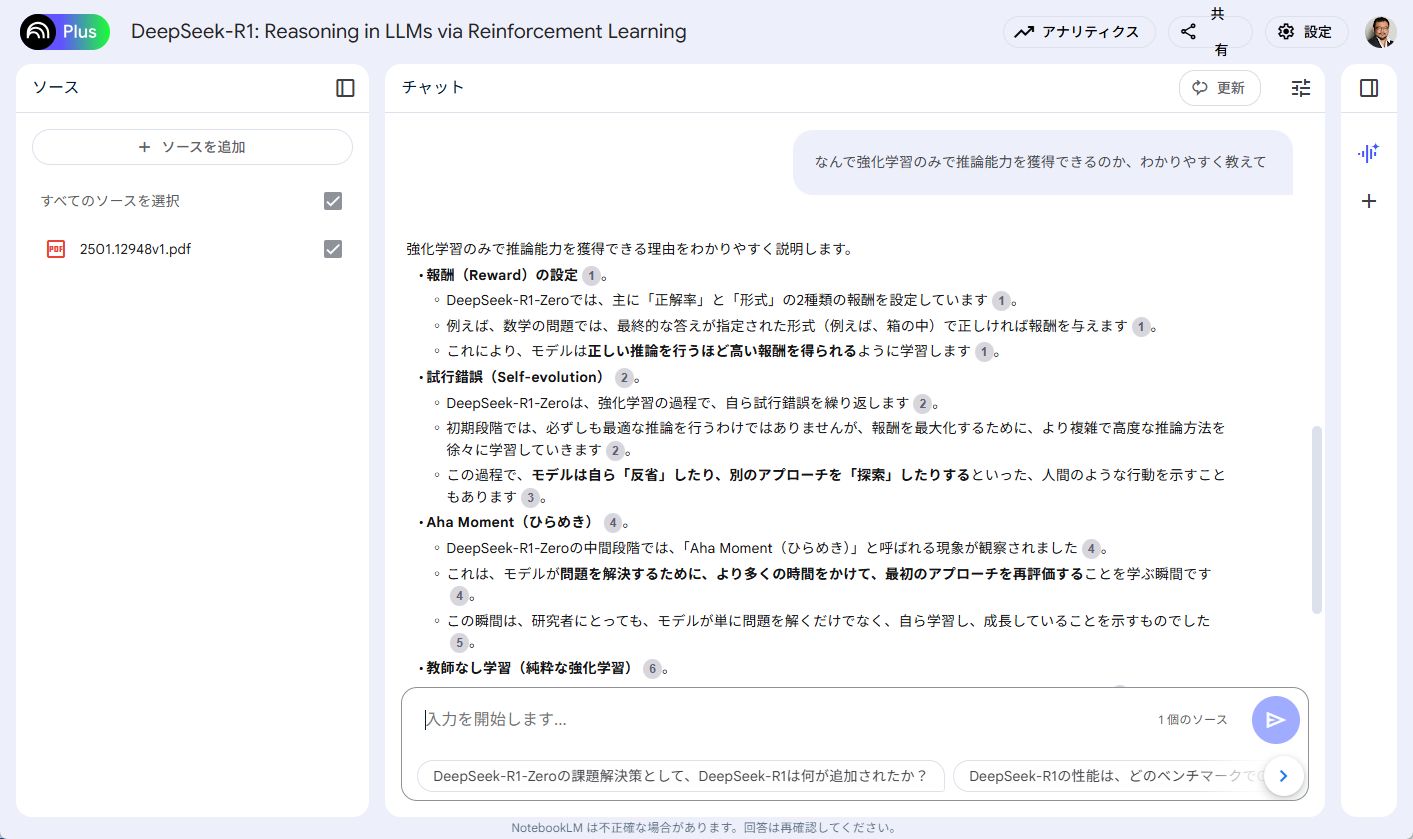Open notebook 設定 with the gear icon
The width and height of the screenshot is (1413, 839).
[x=1306, y=31]
